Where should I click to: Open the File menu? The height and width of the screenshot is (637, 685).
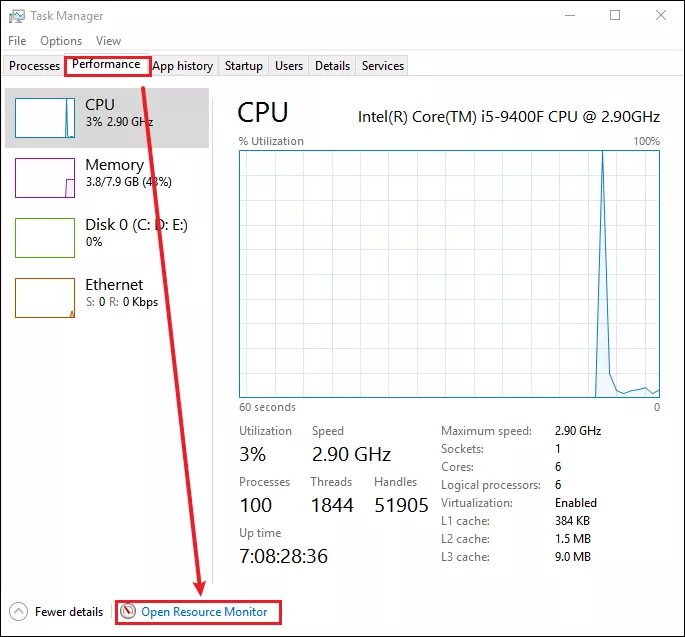[17, 41]
